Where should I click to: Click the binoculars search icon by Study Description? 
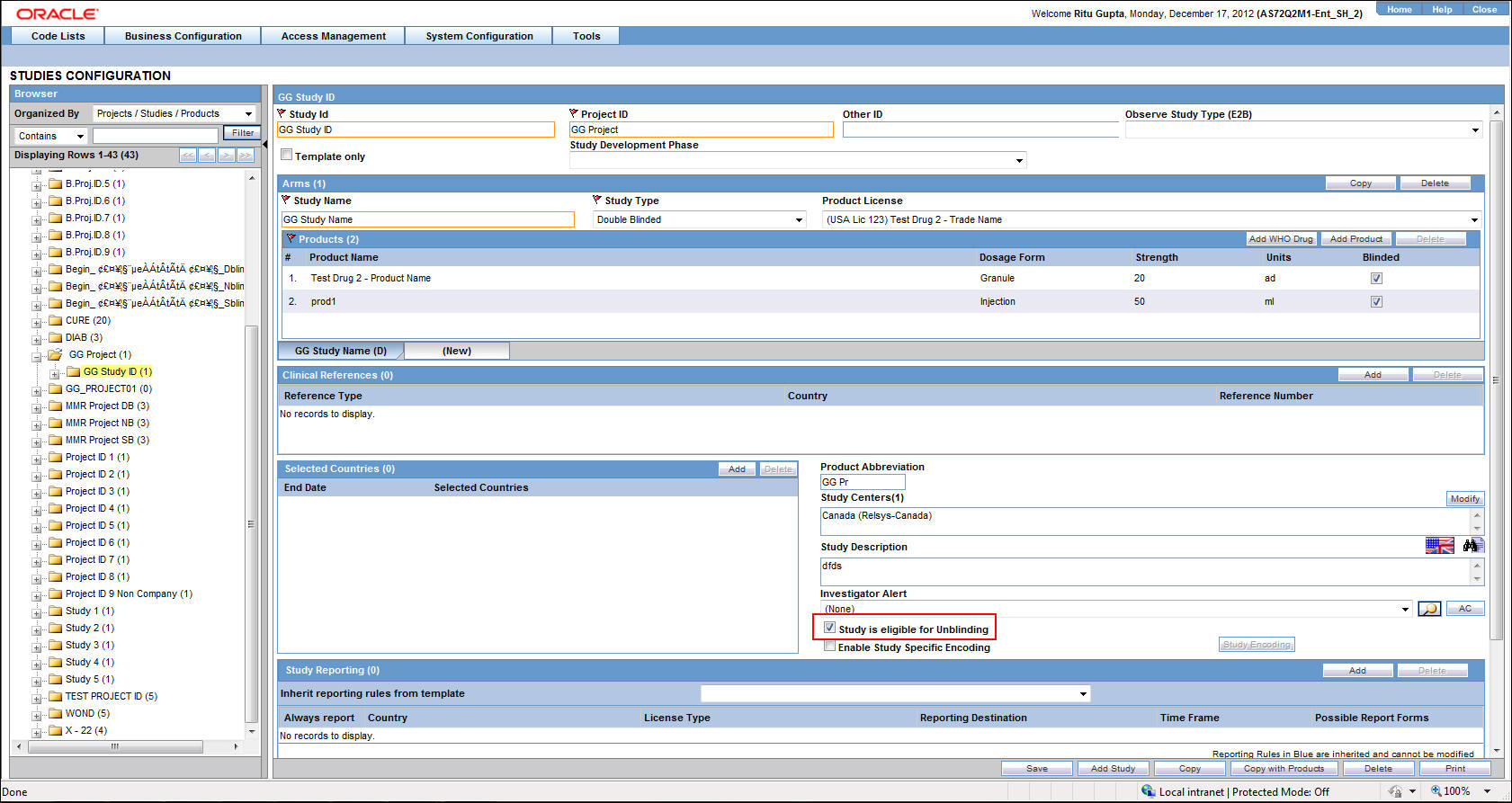[x=1472, y=545]
